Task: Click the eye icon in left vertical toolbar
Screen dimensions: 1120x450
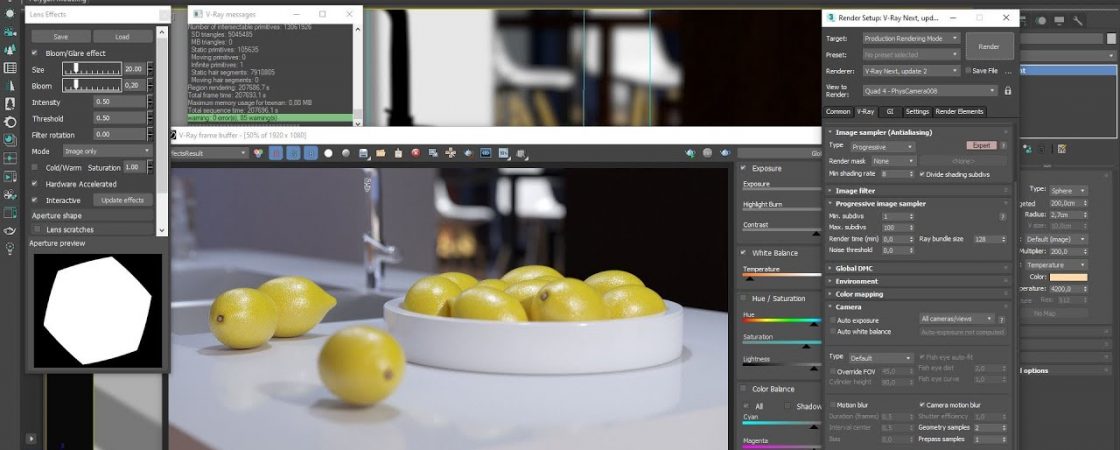Action: [x=10, y=230]
